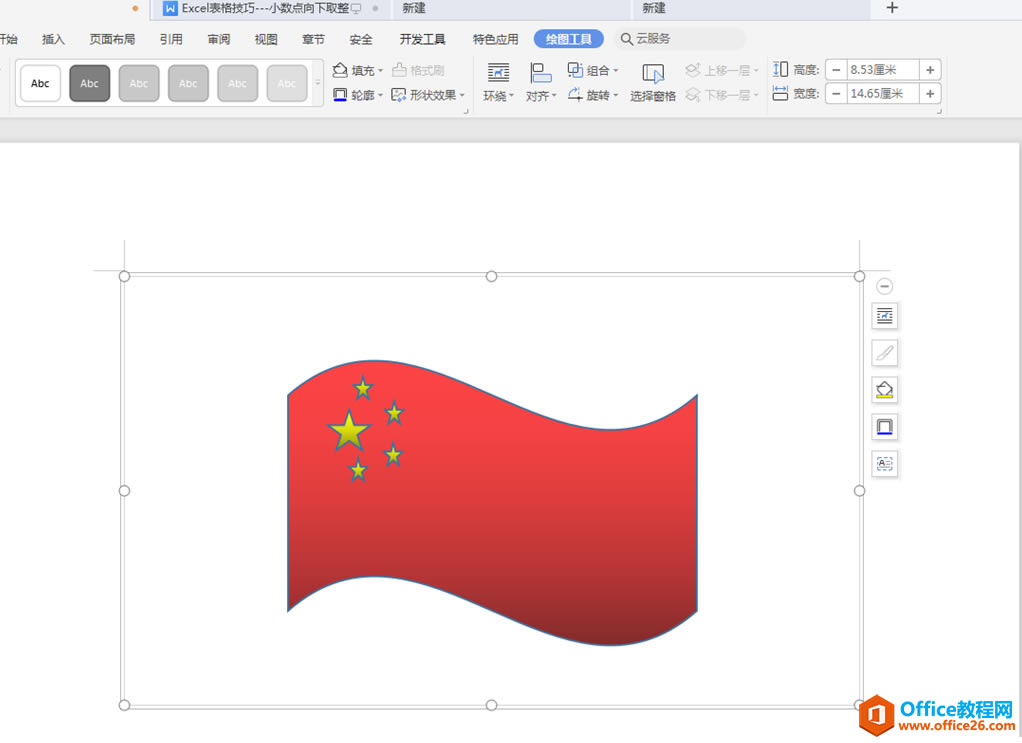The width and height of the screenshot is (1022, 743).
Task: Select the 绘图工具 drawing tools tab
Action: (568, 39)
